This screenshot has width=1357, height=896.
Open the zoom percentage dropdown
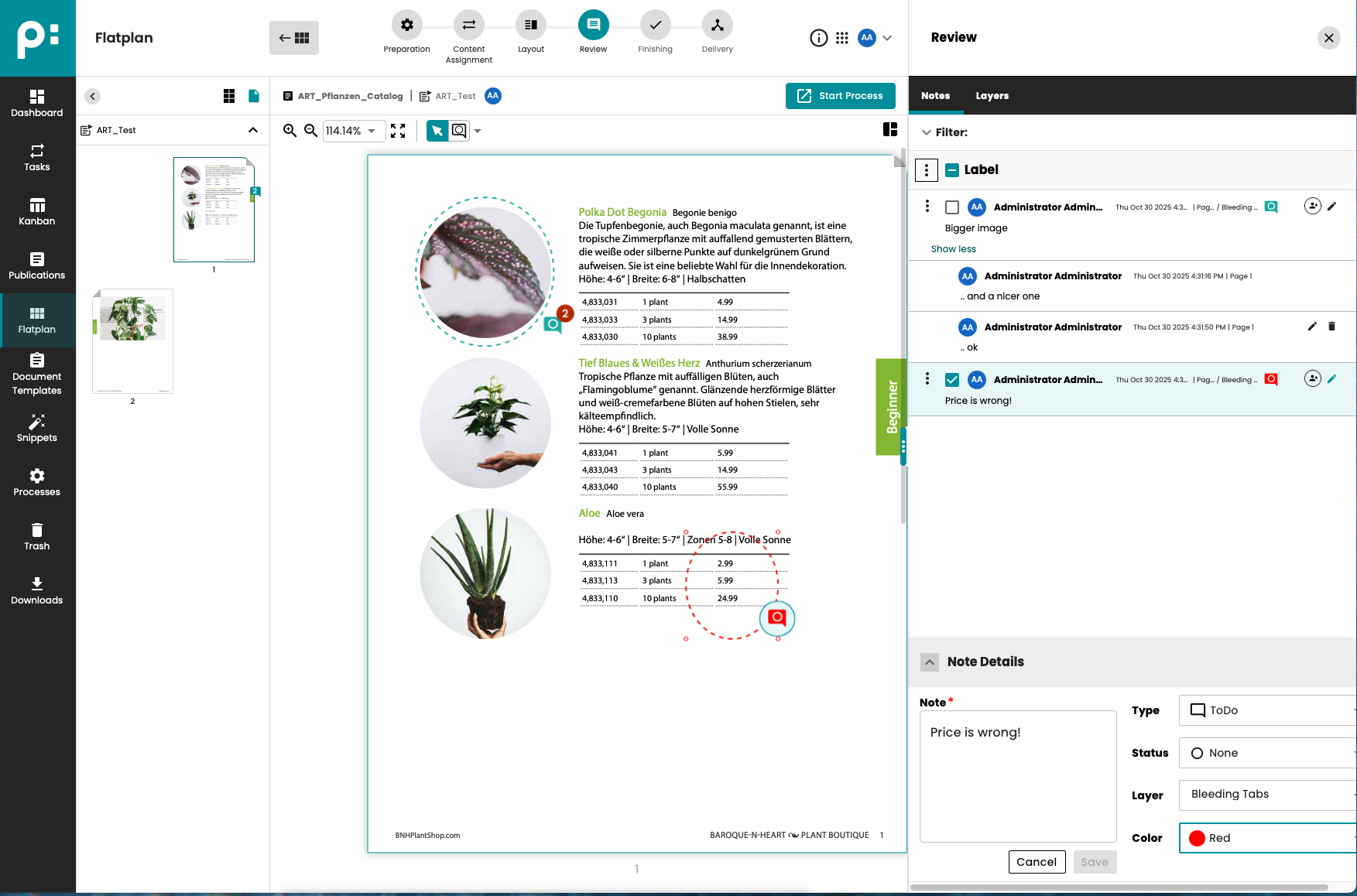coord(351,131)
